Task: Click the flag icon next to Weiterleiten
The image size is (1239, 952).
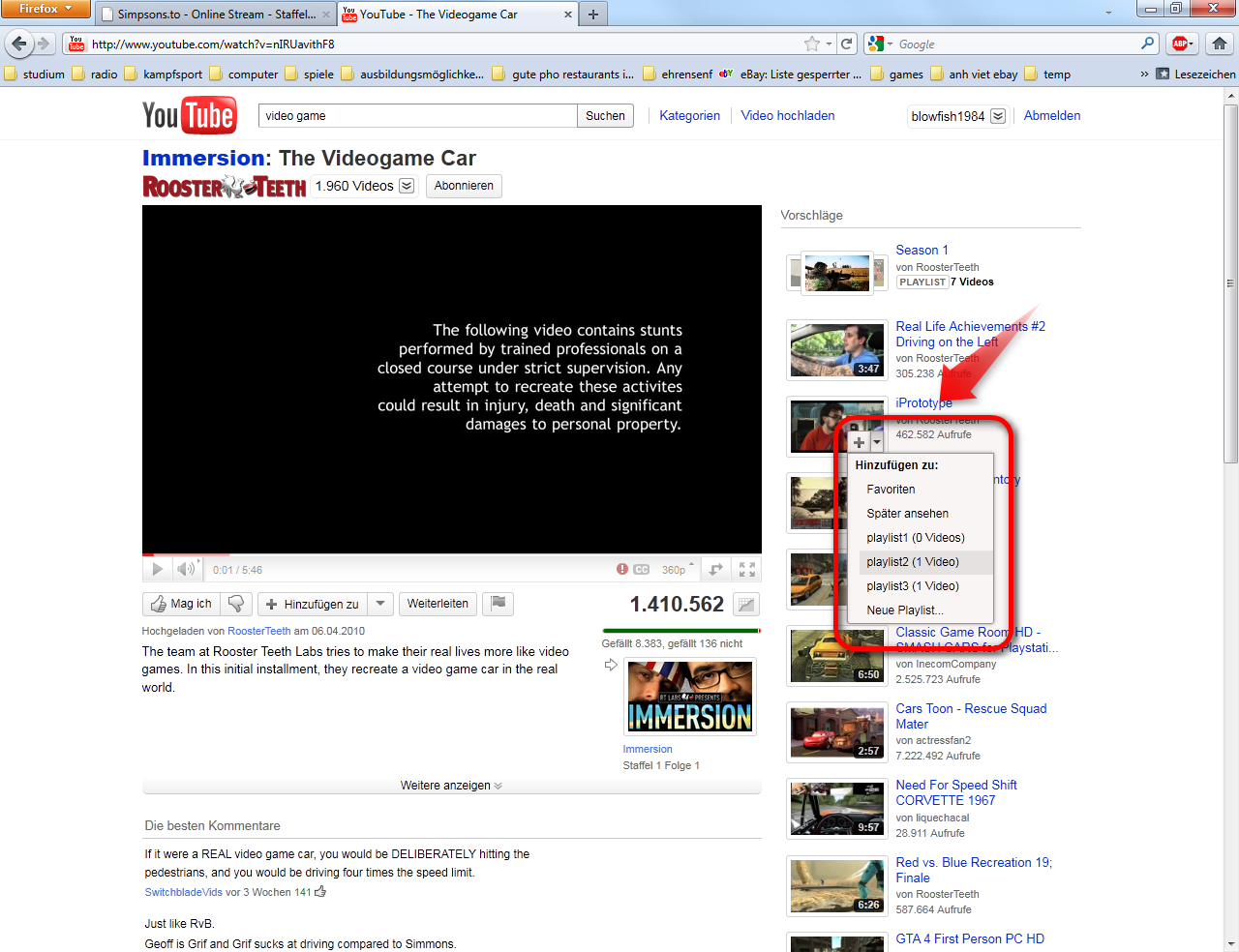Action: (x=498, y=603)
